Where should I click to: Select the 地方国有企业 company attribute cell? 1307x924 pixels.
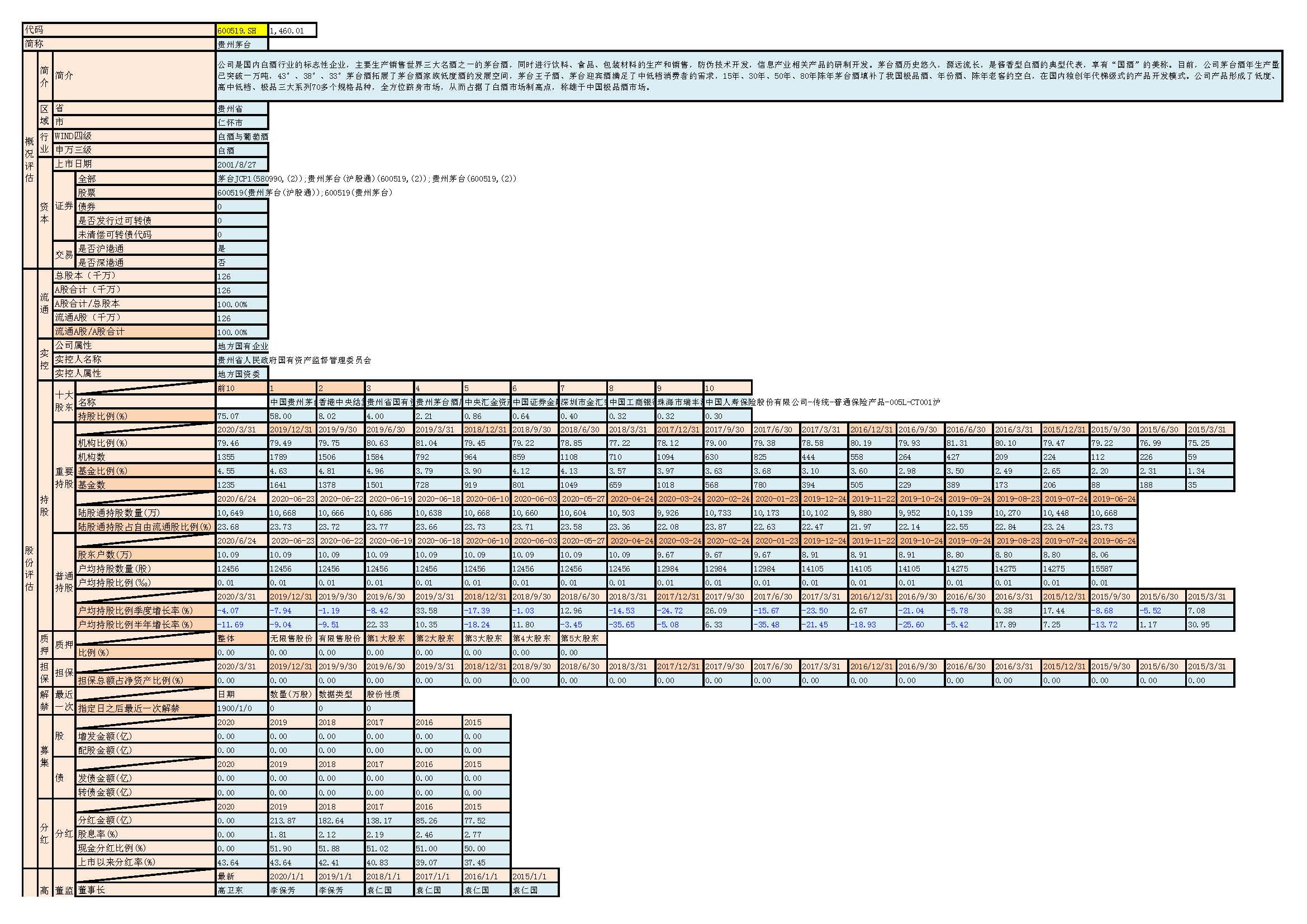coord(241,346)
